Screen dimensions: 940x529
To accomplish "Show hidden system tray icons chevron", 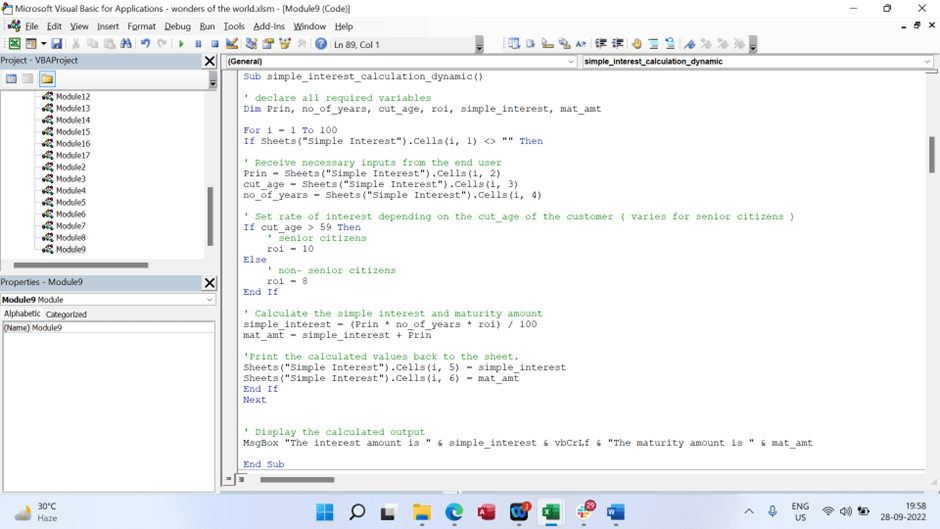I will coord(749,512).
